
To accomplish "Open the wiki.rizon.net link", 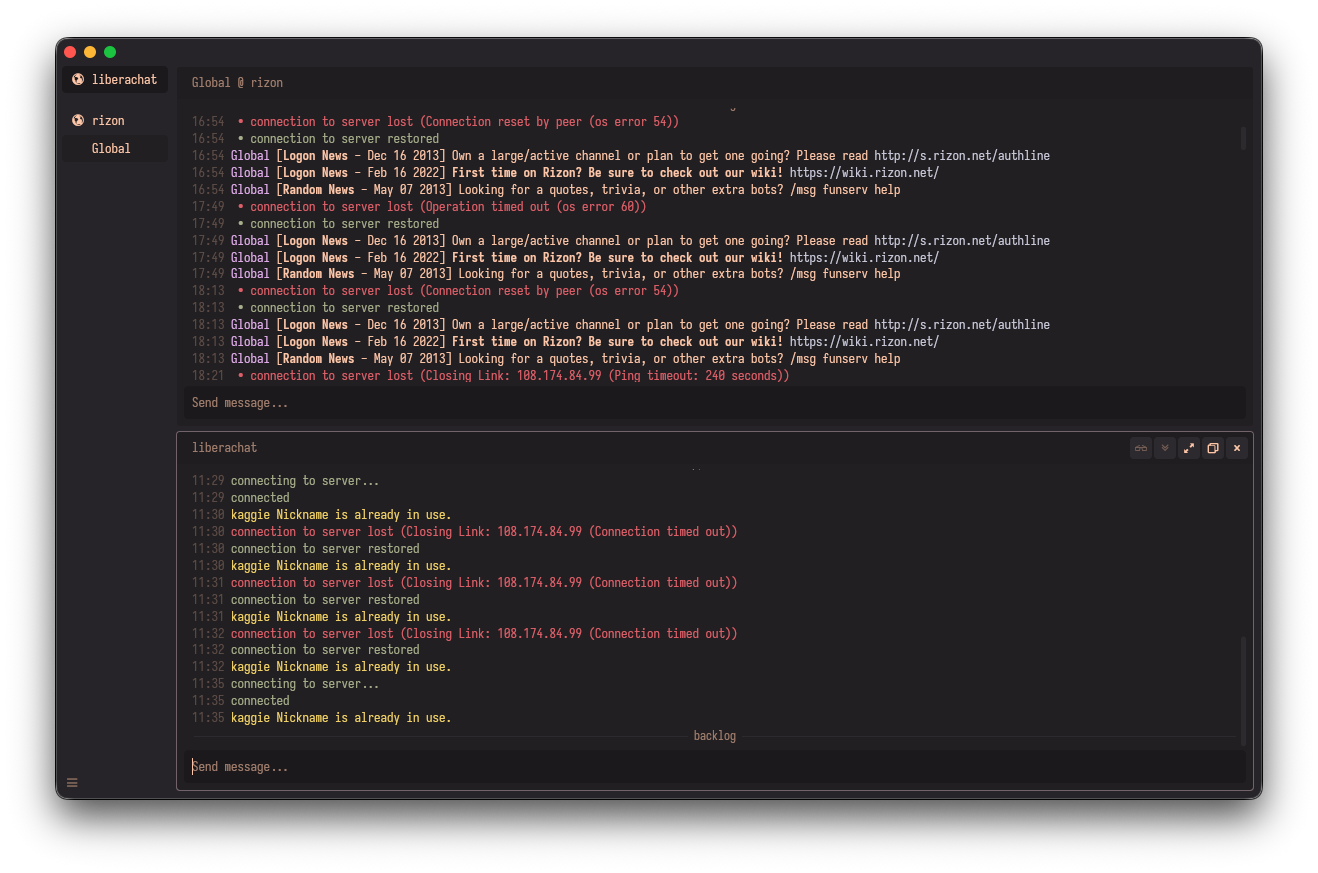I will pos(864,173).
